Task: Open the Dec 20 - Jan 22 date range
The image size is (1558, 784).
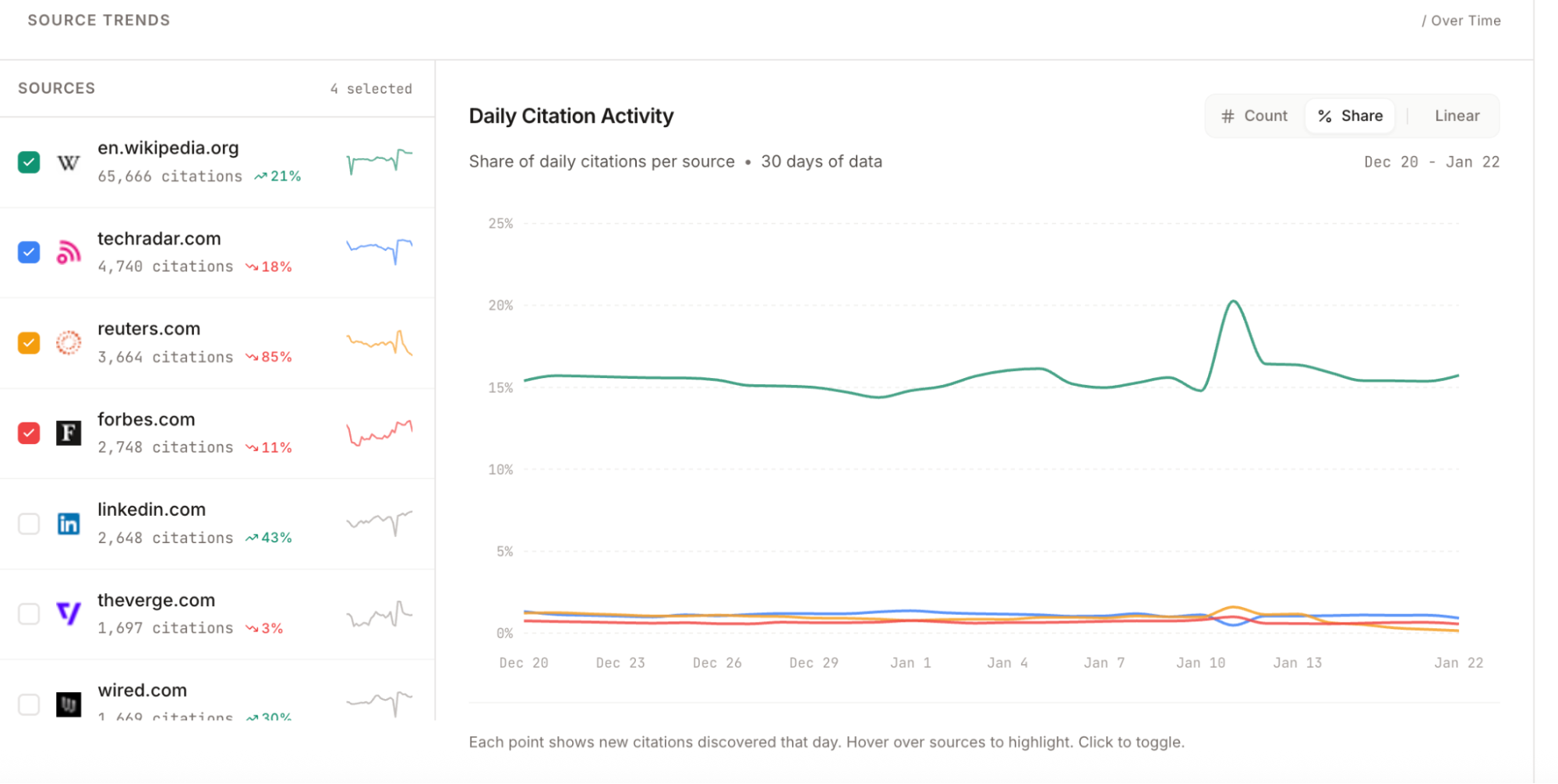Action: click(1431, 162)
